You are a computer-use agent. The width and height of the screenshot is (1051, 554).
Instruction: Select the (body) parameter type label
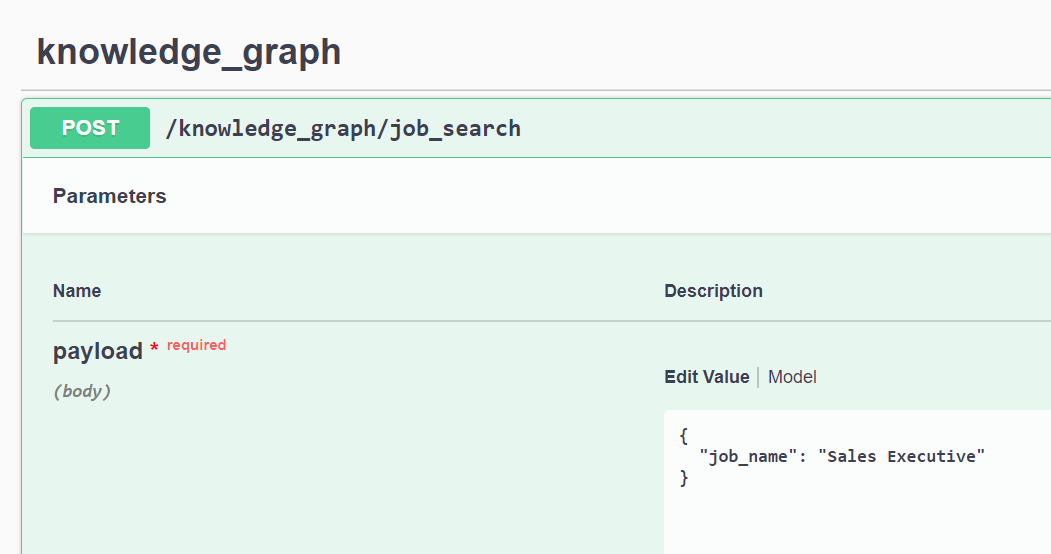pos(81,391)
